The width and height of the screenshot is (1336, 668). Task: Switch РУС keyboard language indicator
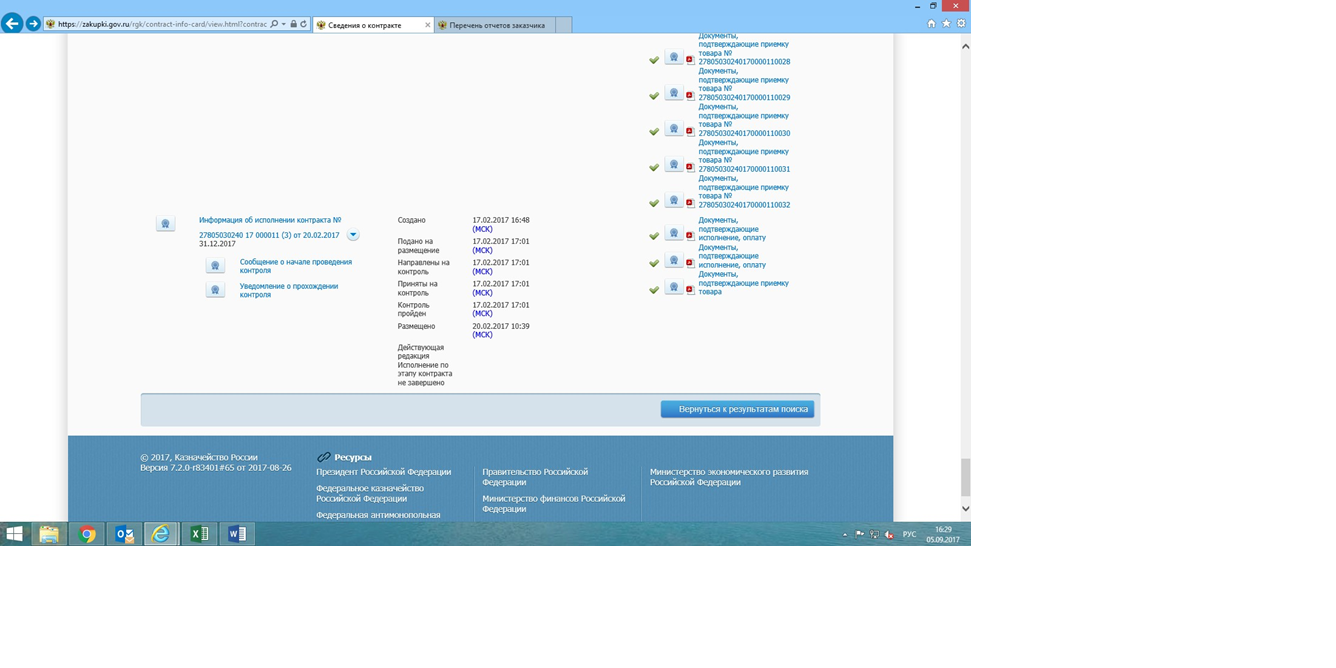(x=909, y=535)
